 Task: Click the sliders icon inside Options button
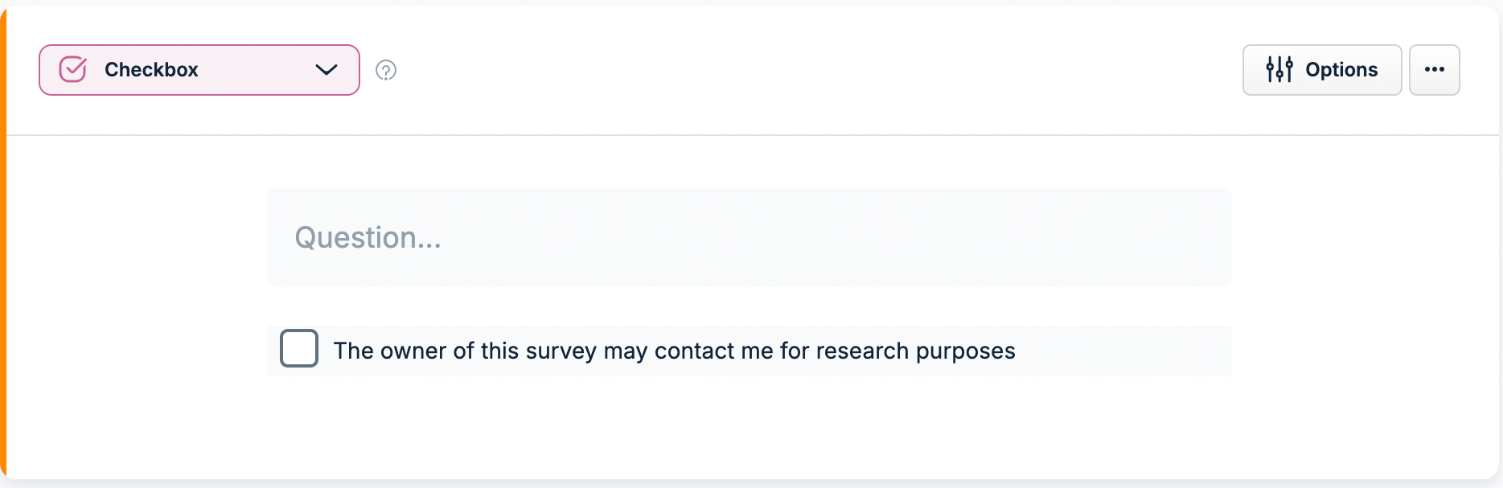coord(1279,70)
